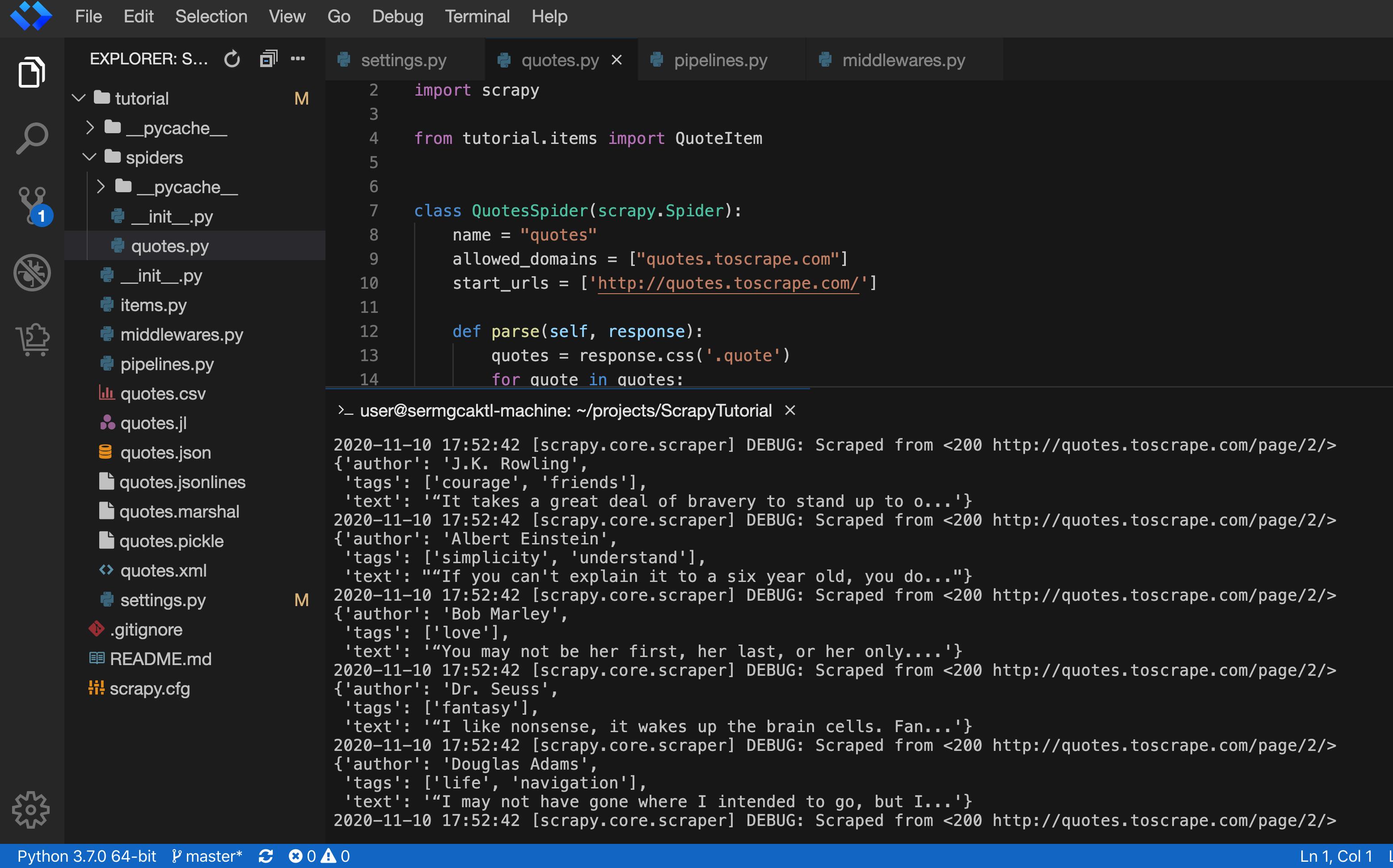
Task: Follow the http://quotes.toscrape.com/ link in code
Action: tap(728, 283)
